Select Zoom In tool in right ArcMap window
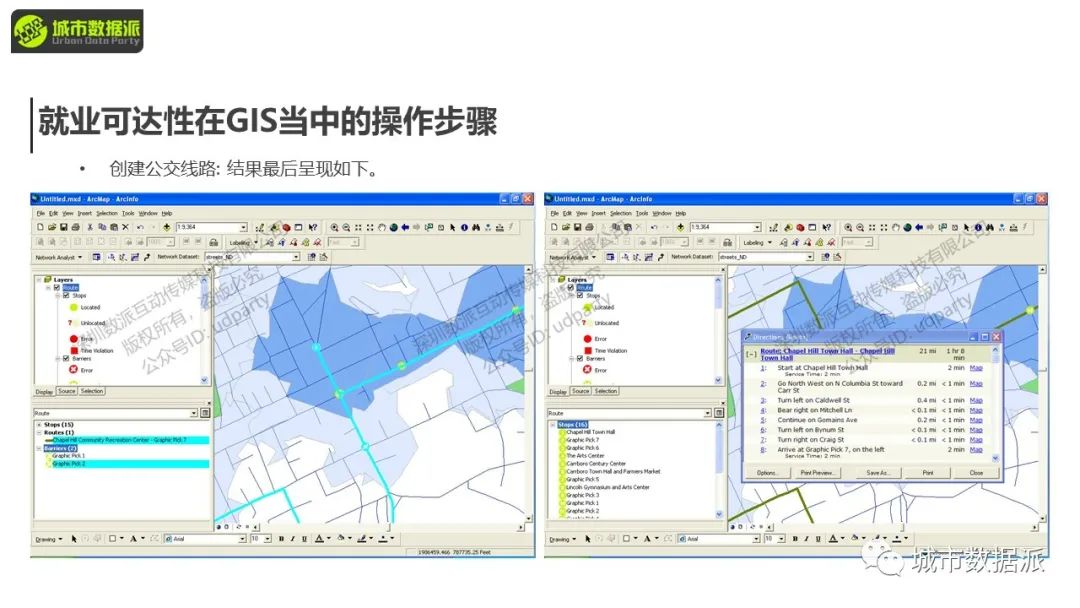This screenshot has height=608, width=1080. (x=848, y=227)
